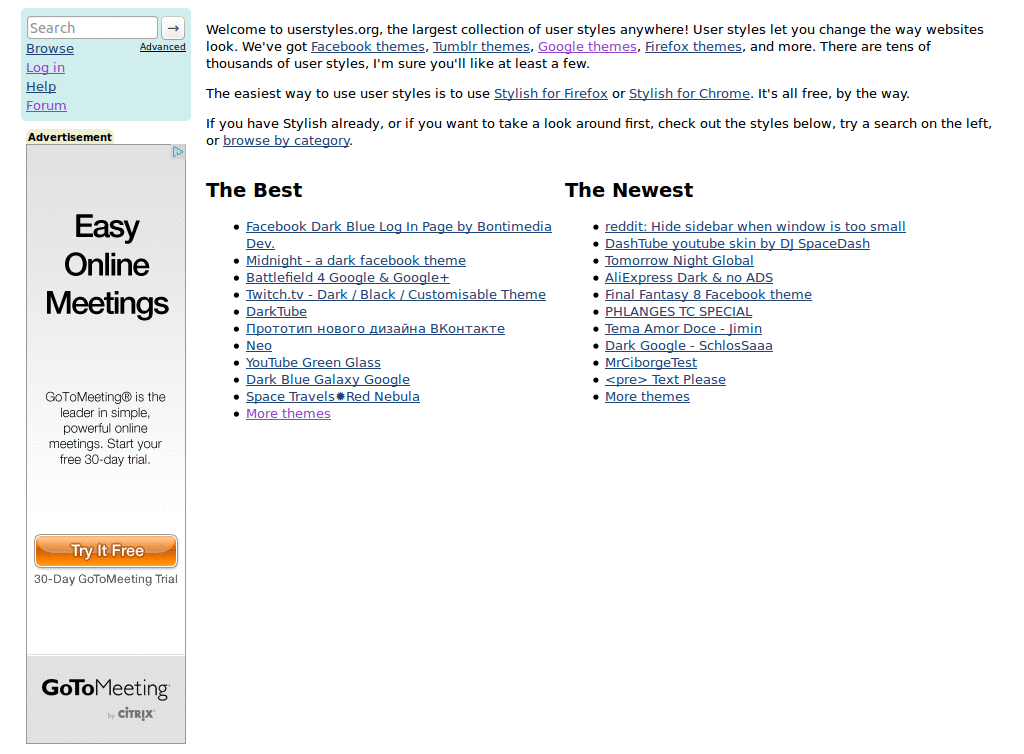Open YouTube Green Glass style
Viewport: 1024px width, 754px height.
coord(313,362)
